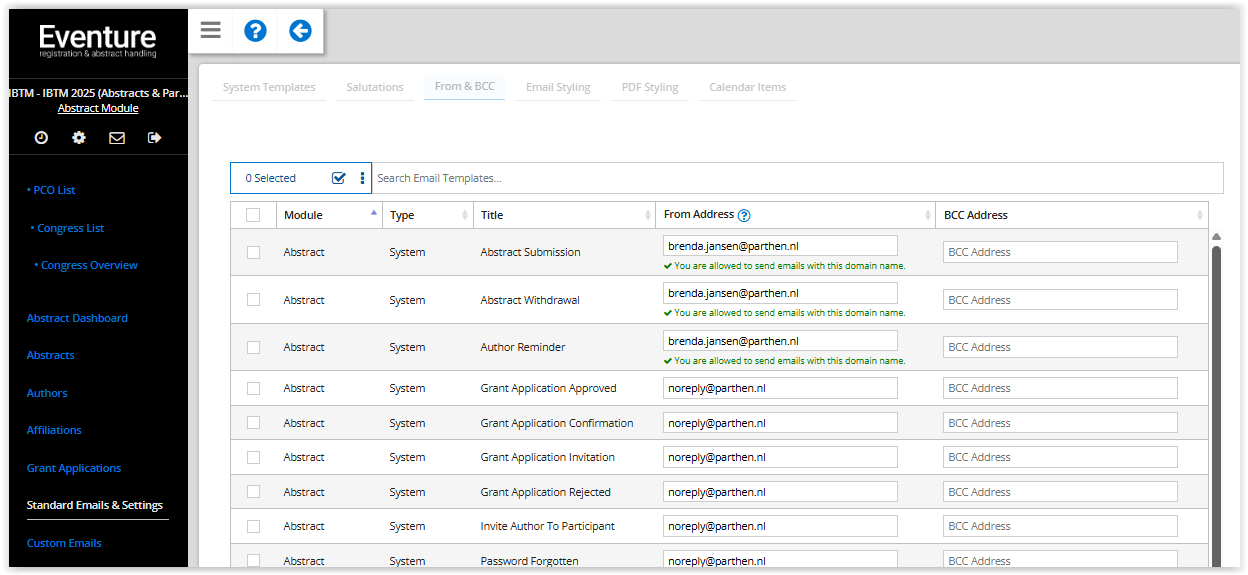This screenshot has width=1248, height=575.
Task: Open the hamburger menu icon
Action: [210, 30]
